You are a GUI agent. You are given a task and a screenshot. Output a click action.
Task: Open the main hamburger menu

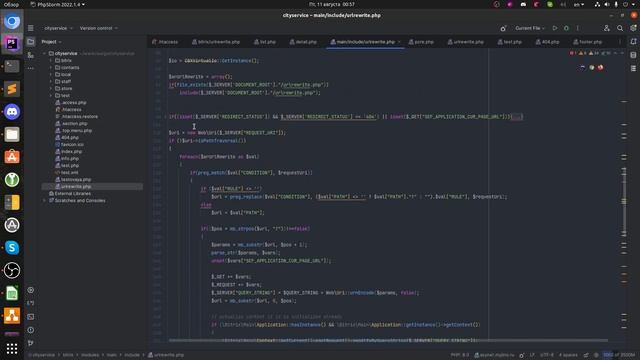(x=31, y=28)
